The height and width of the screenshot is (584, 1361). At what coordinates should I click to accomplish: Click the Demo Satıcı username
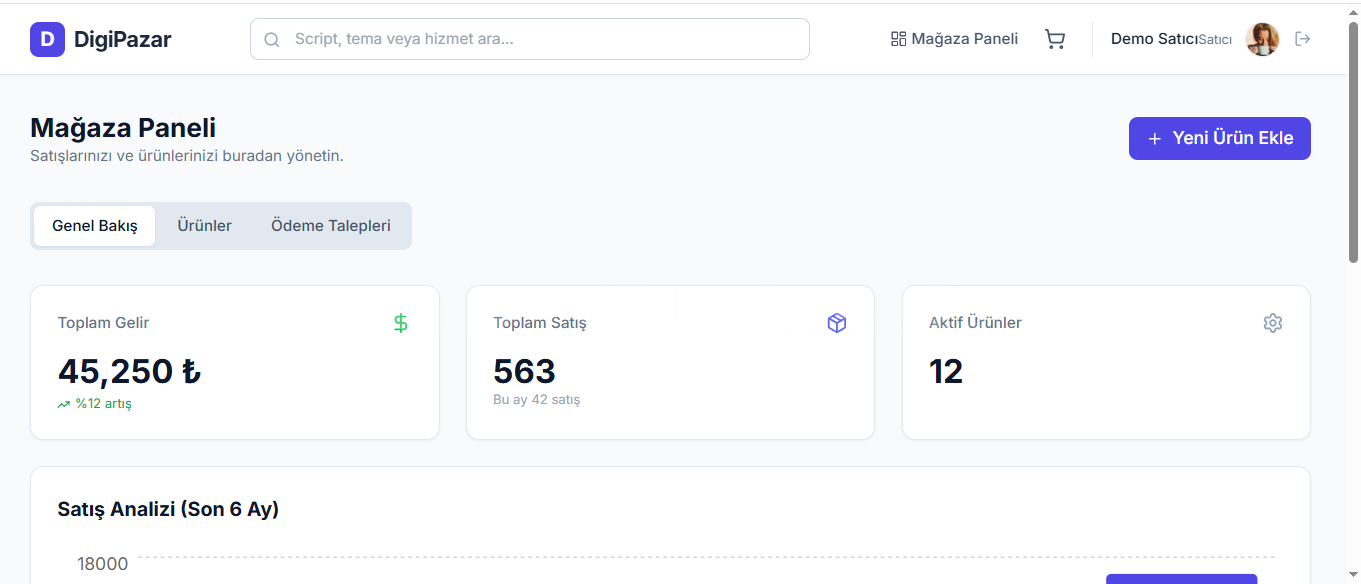(x=1154, y=39)
